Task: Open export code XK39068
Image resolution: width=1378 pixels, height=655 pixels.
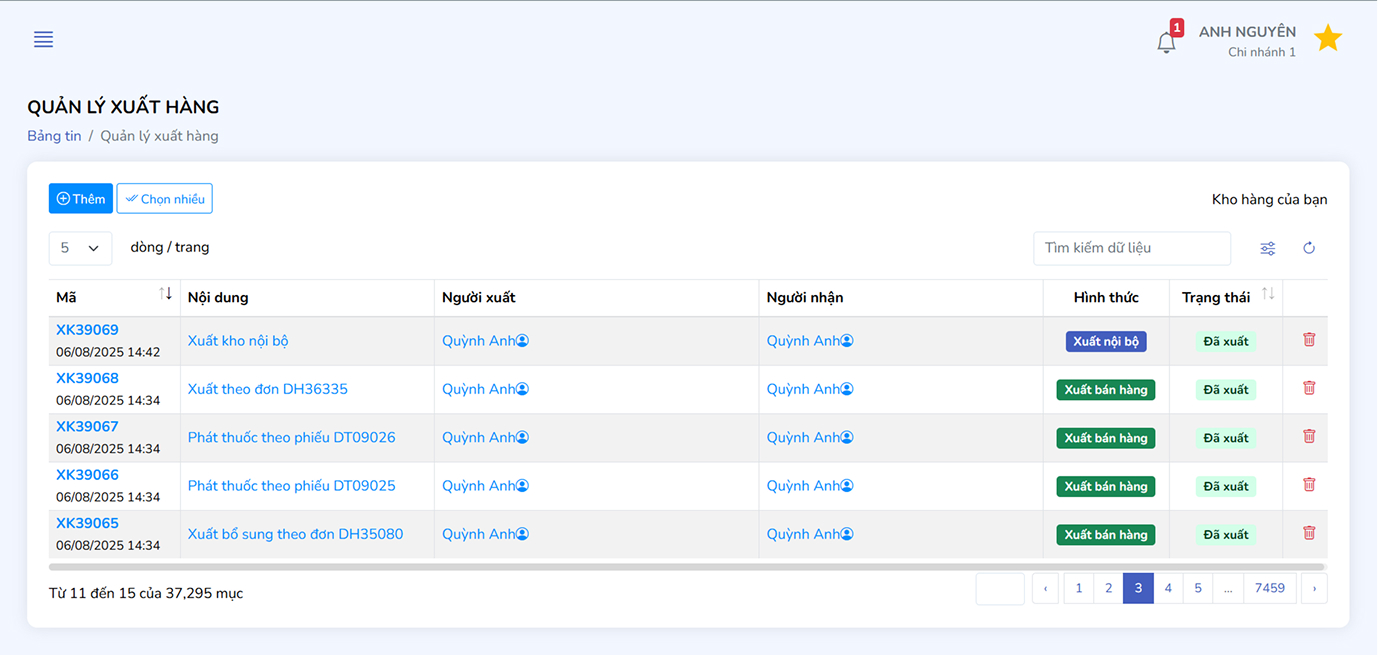Action: point(87,379)
